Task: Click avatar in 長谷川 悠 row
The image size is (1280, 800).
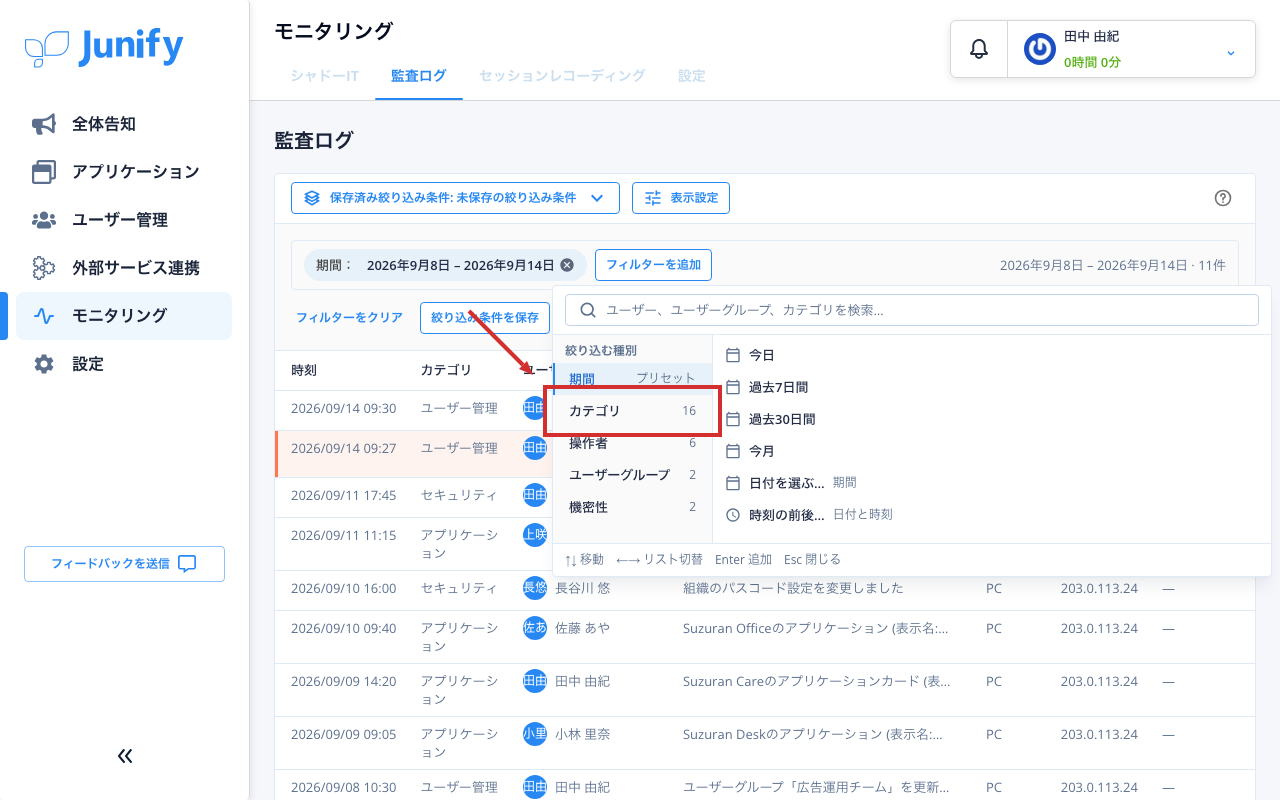Action: (x=535, y=588)
